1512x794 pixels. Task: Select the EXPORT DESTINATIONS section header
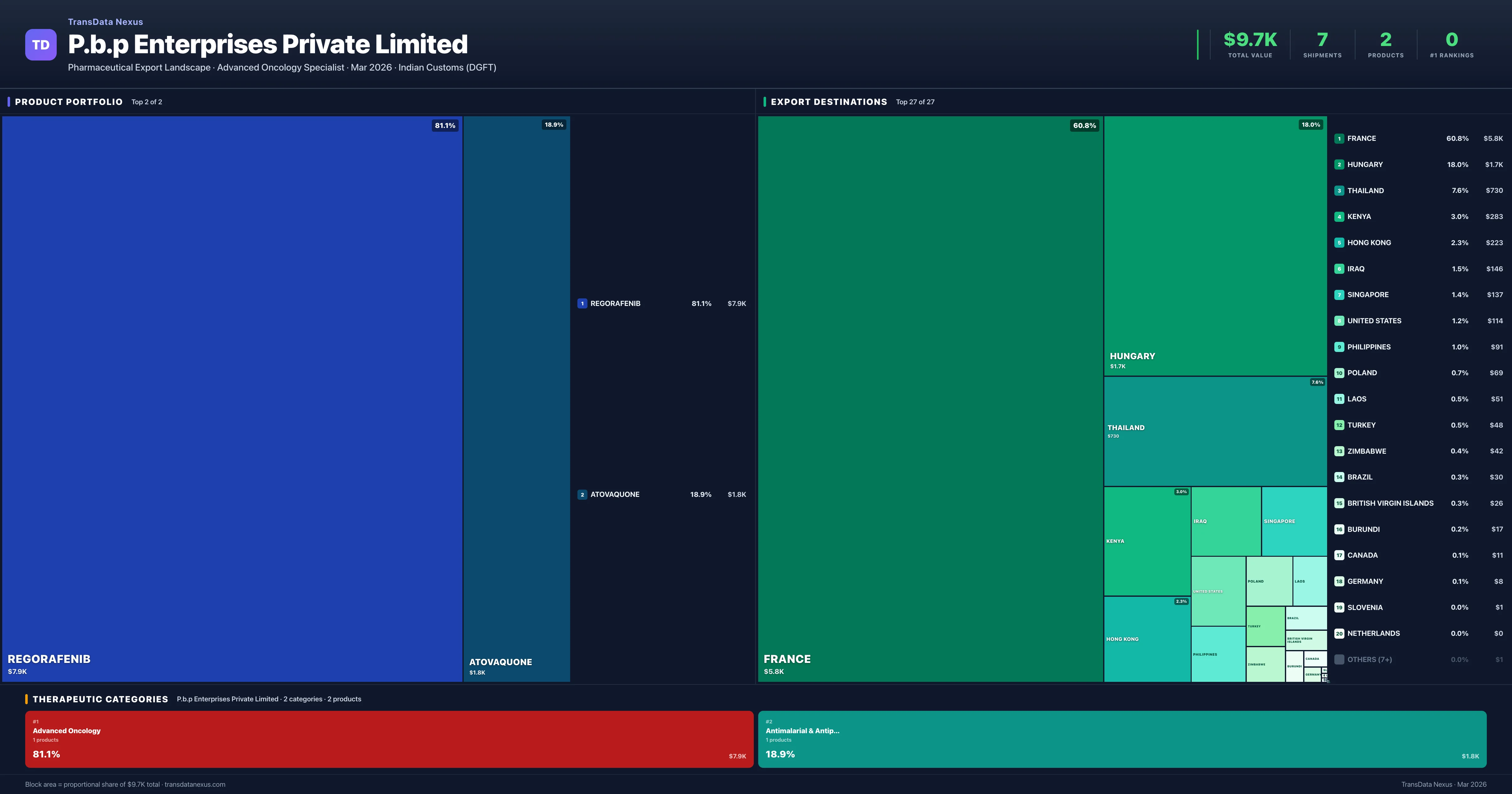coord(829,101)
